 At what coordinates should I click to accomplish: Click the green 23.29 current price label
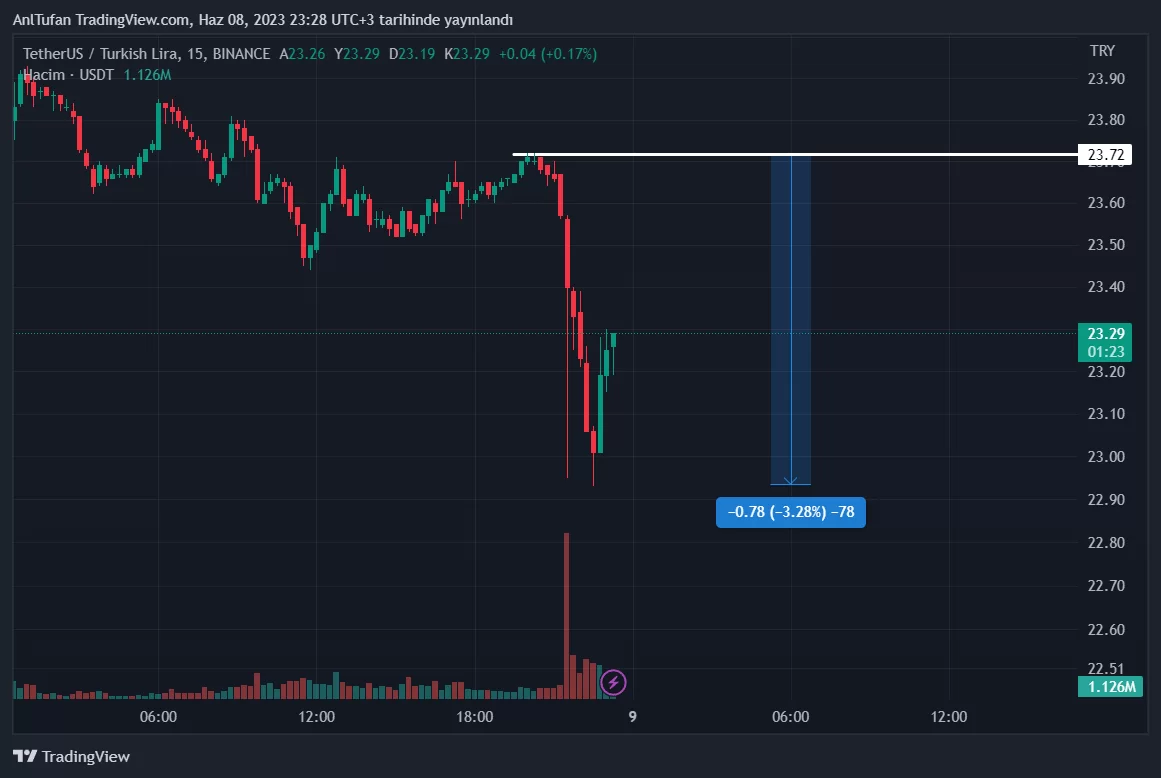[x=1108, y=334]
